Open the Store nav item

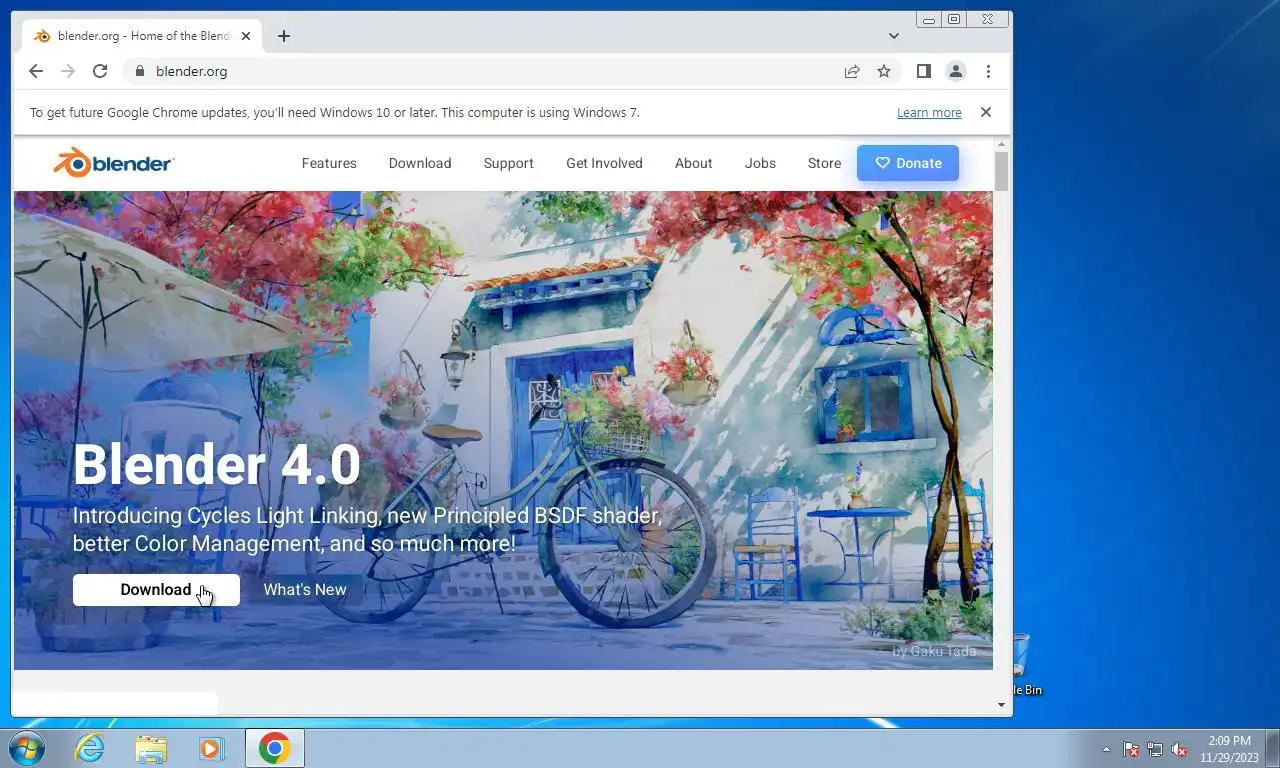pyautogui.click(x=824, y=163)
